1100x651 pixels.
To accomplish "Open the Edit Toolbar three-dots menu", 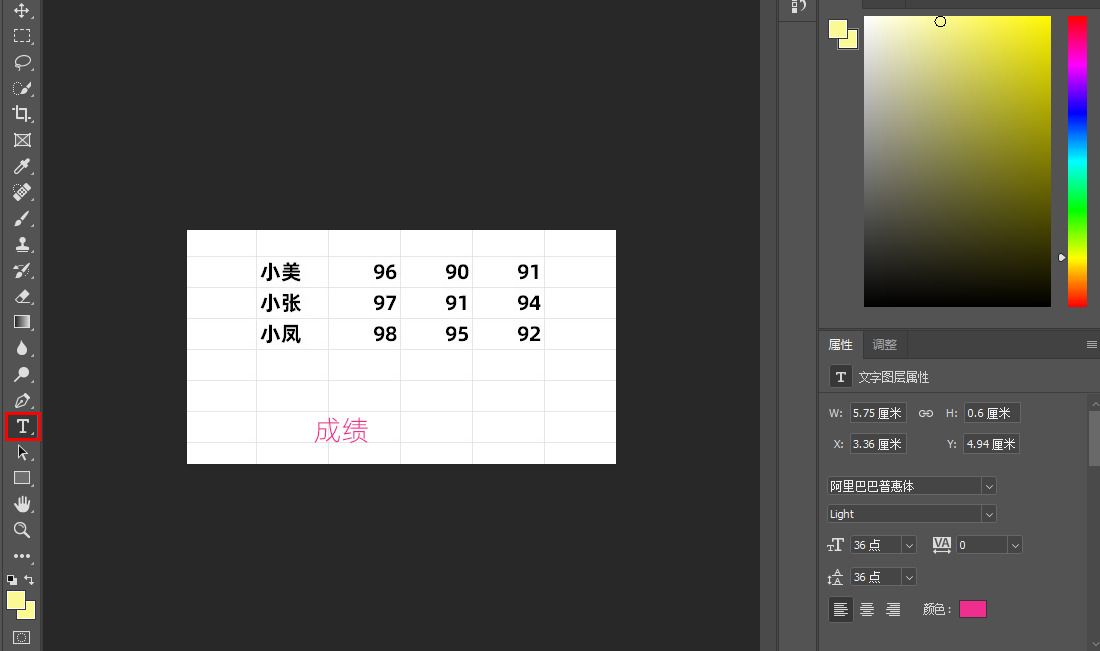I will coord(22,556).
